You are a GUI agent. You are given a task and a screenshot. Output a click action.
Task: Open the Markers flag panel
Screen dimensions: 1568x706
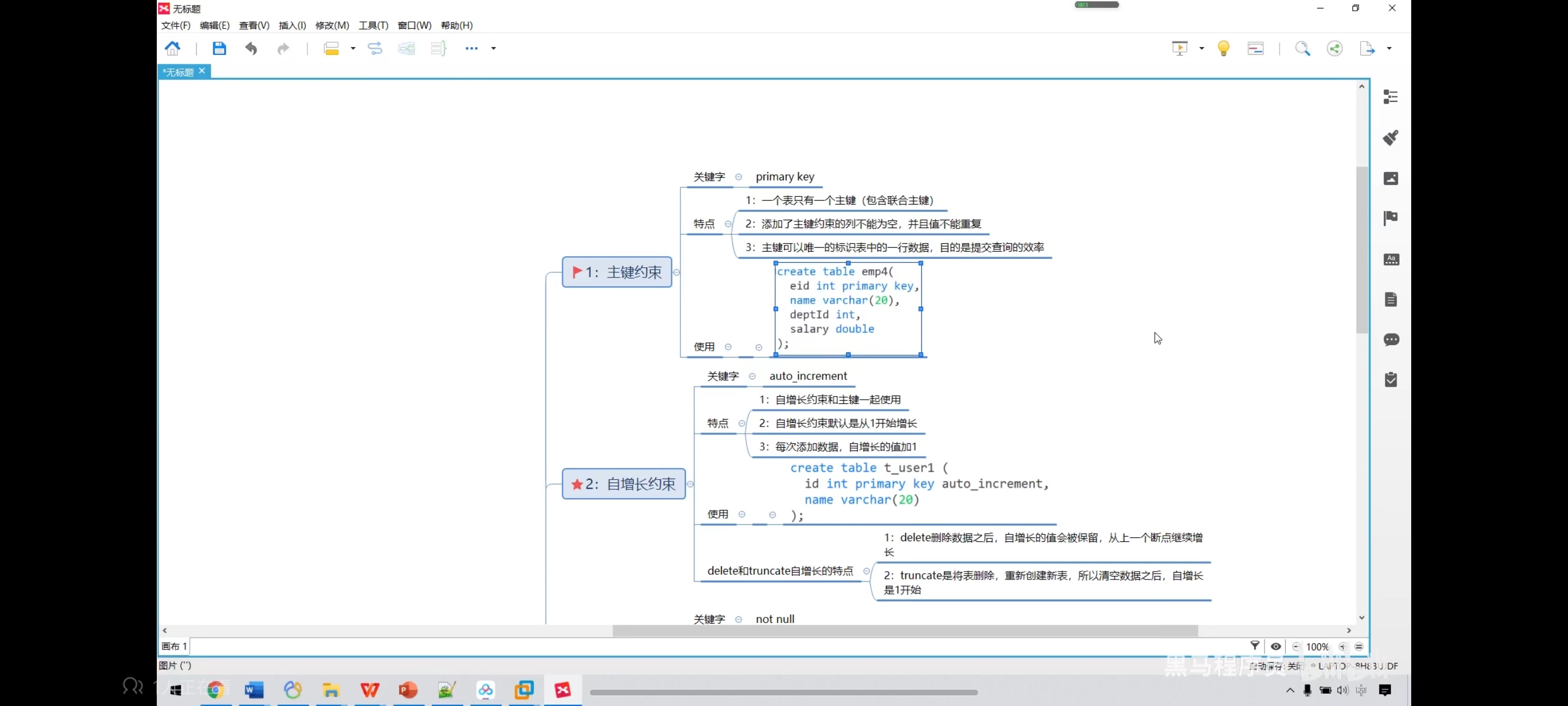click(1391, 218)
